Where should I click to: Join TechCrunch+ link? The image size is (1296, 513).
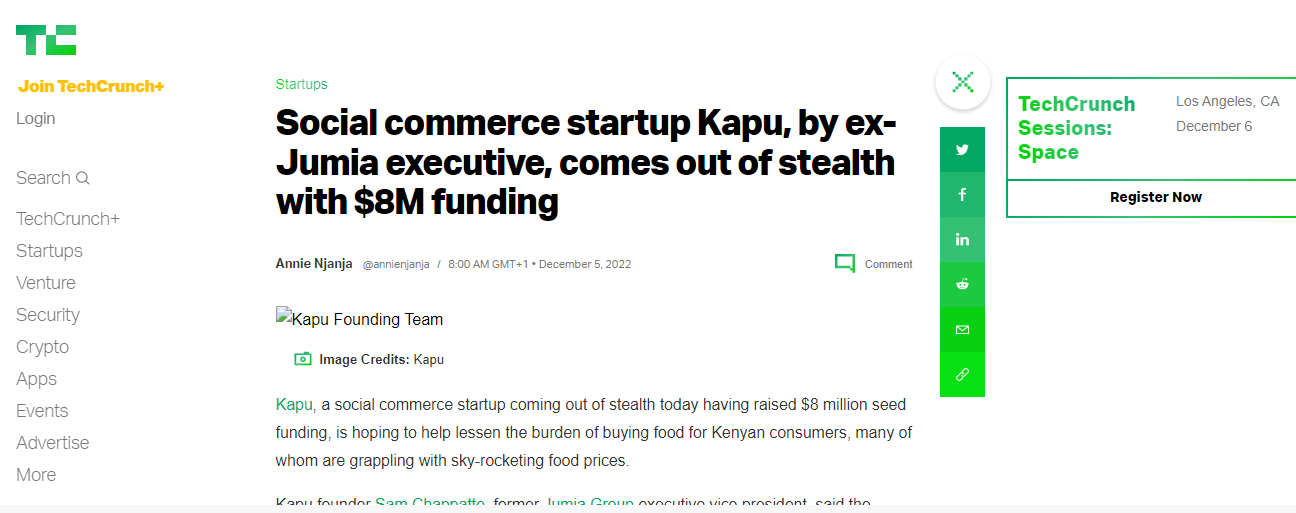(91, 86)
